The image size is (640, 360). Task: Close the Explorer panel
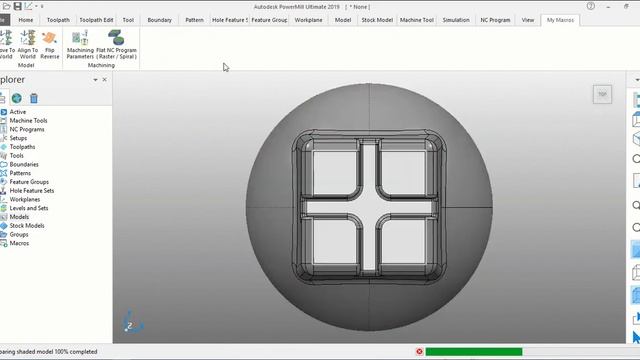click(104, 80)
